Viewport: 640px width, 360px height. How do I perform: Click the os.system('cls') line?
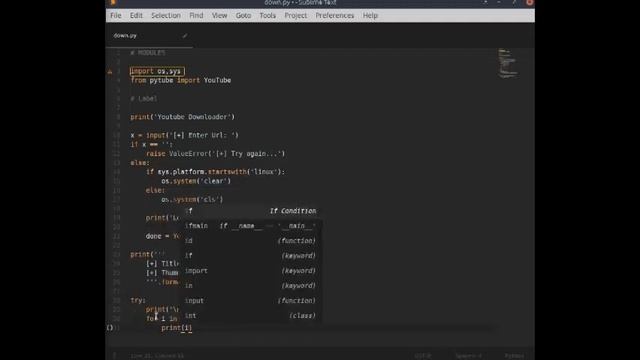(x=192, y=200)
